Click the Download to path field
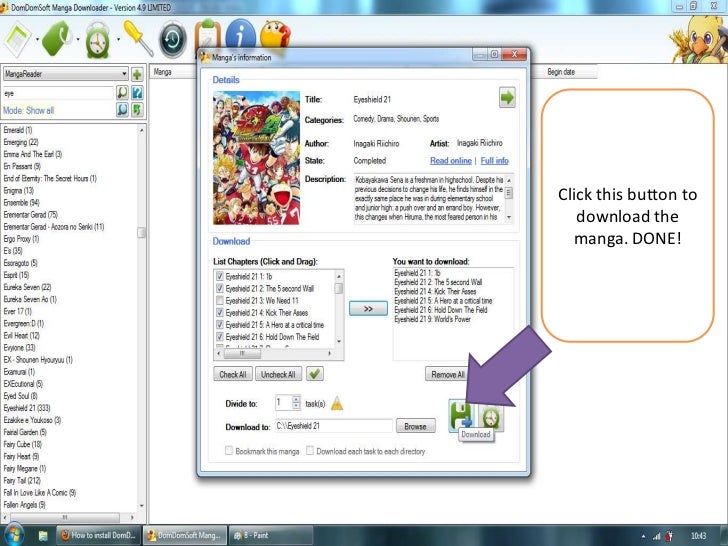728x546 pixels. tap(333, 426)
